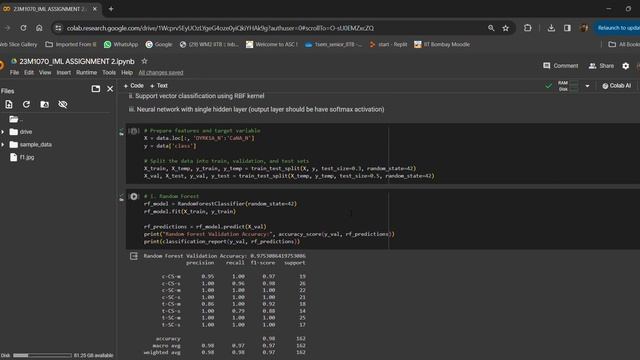Close the Files side panel
640x360 pixels.
point(110,89)
